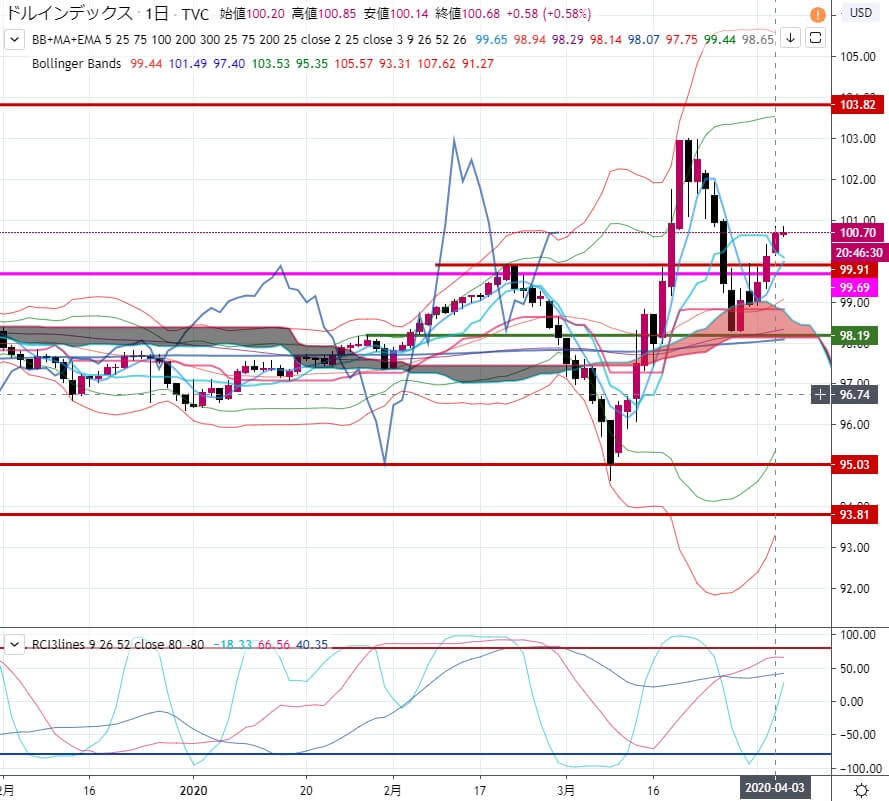
Task: Click the 2020 label on the time axis
Action: tap(193, 790)
